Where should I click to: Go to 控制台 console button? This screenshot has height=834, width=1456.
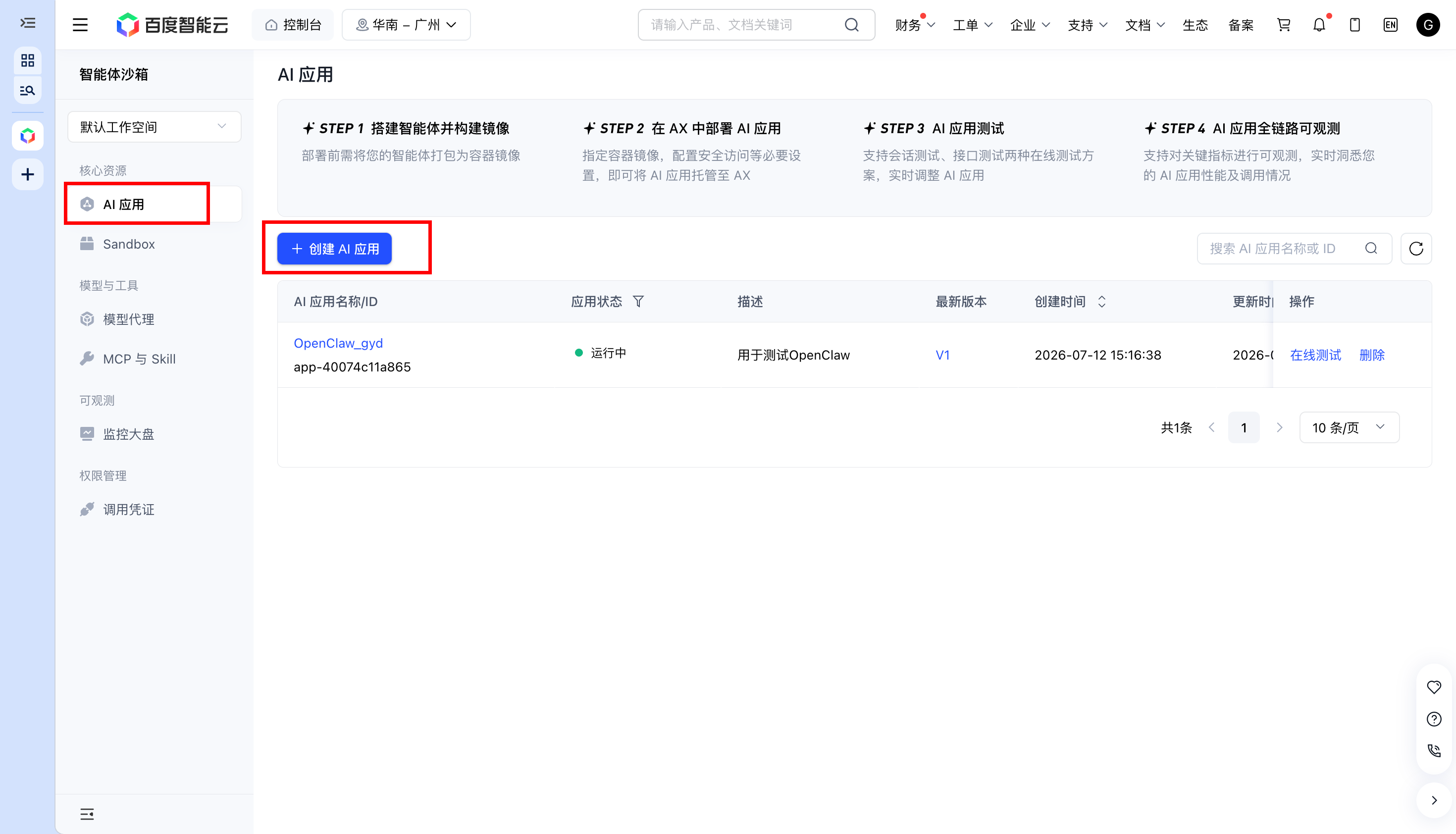coord(293,25)
